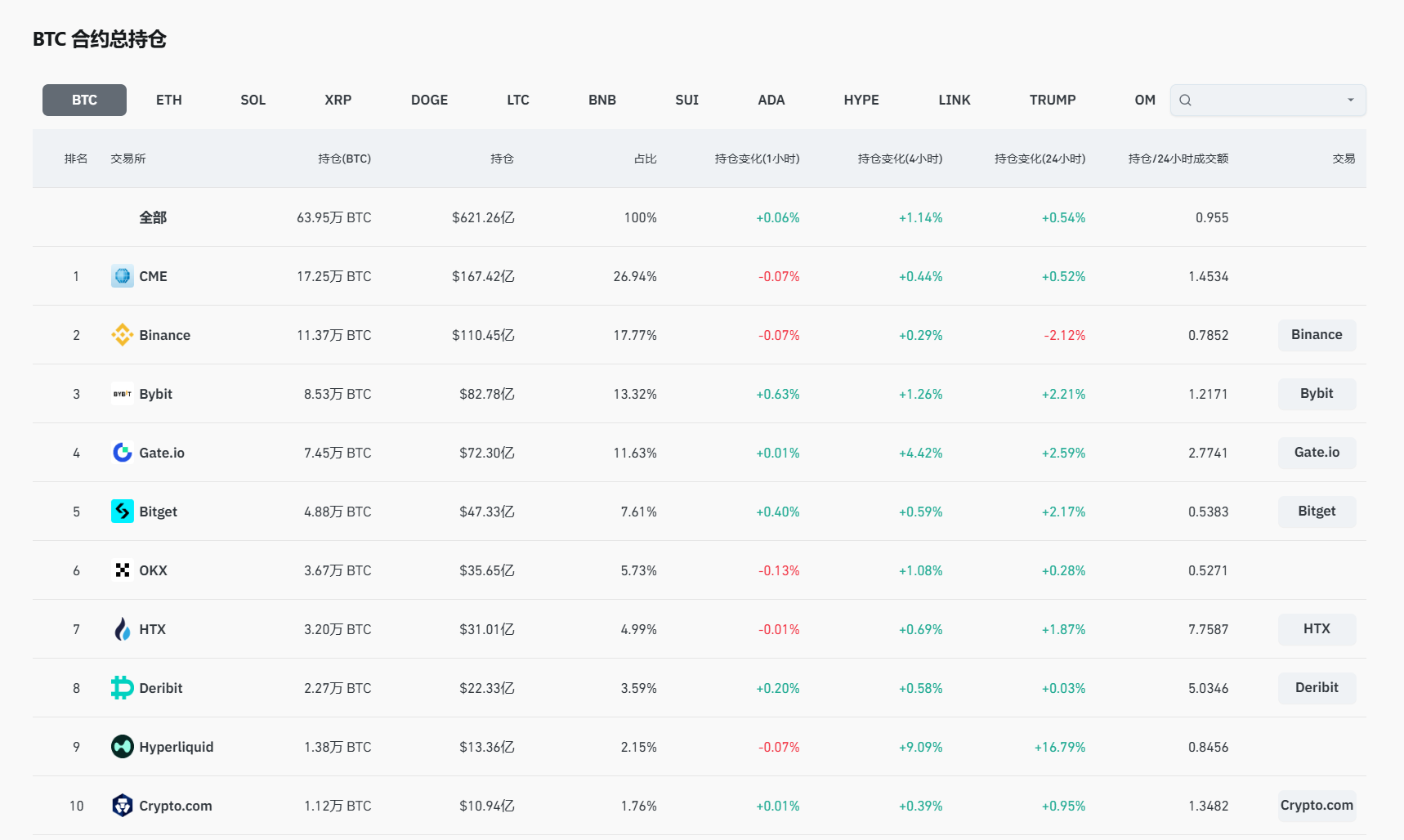Click the Hyperliquid exchange icon
The image size is (1404, 840).
point(122,747)
